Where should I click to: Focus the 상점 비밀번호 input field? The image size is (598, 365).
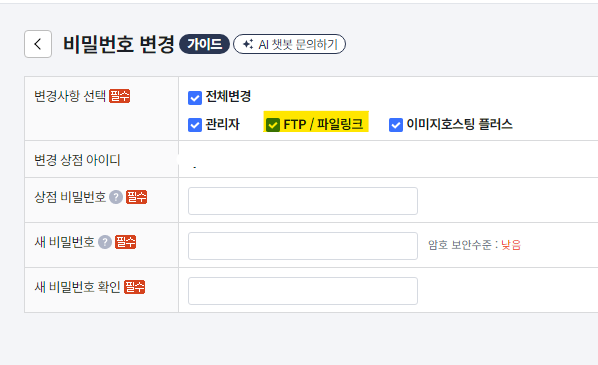point(303,201)
